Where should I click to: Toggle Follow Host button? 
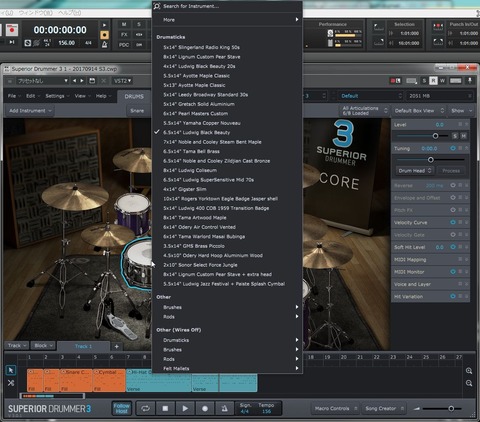coord(121,408)
